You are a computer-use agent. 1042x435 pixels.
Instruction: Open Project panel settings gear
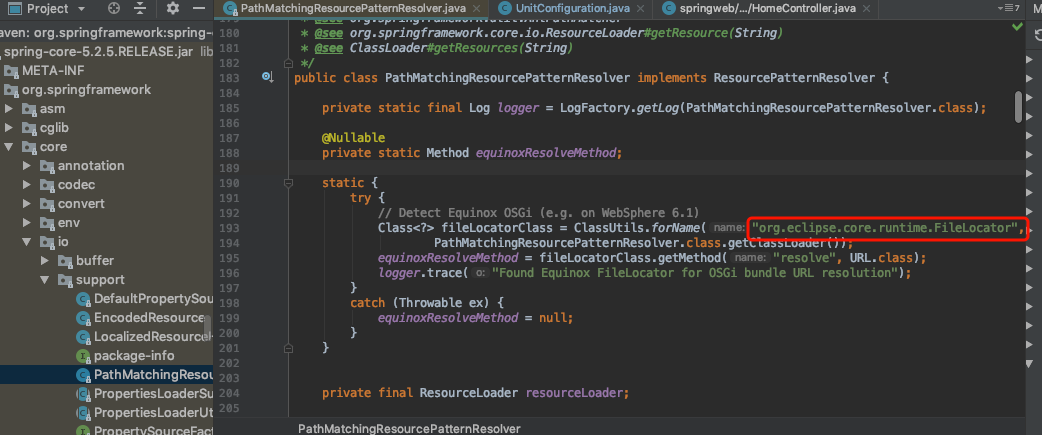point(172,8)
